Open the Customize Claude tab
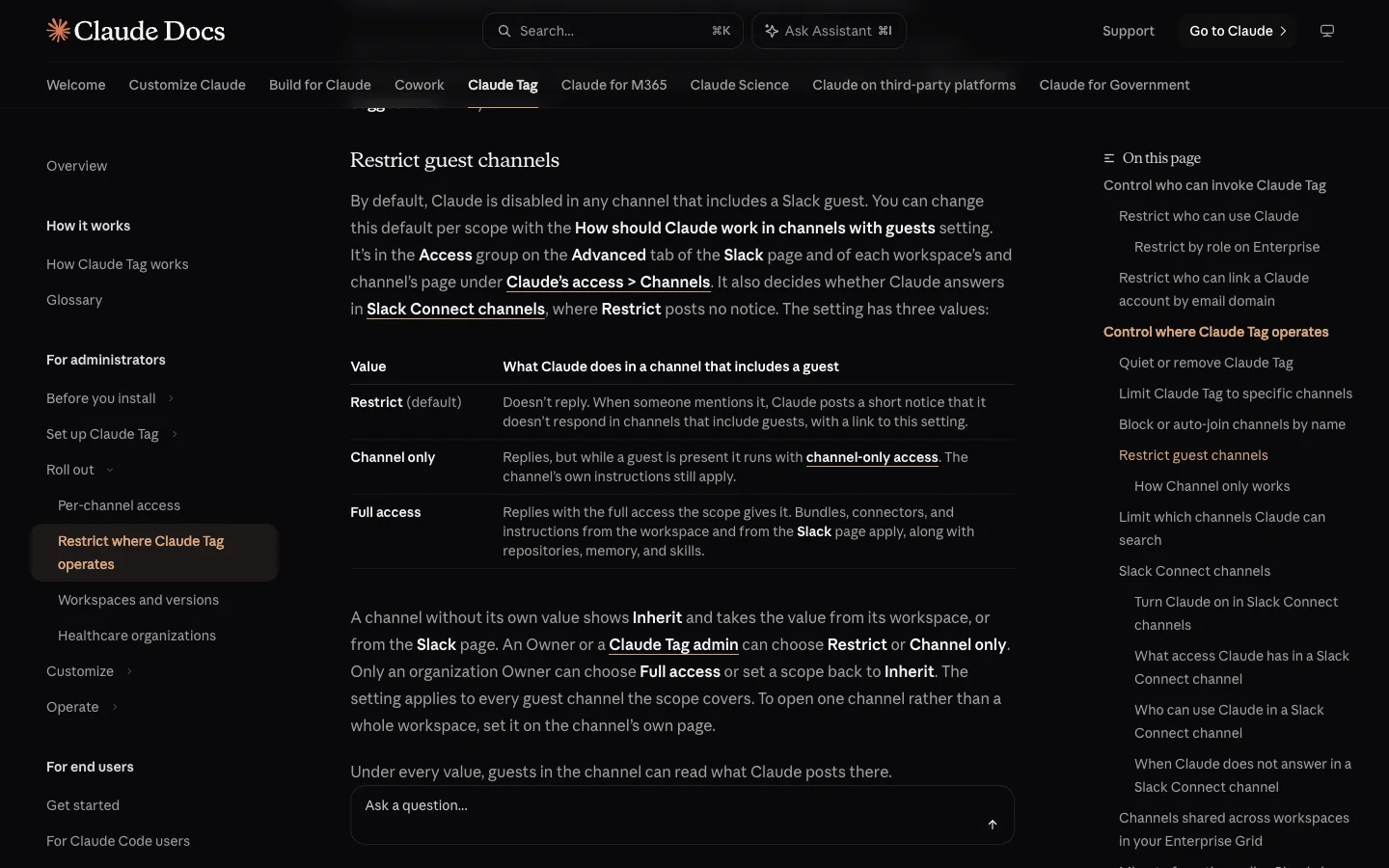1389x868 pixels. click(187, 85)
